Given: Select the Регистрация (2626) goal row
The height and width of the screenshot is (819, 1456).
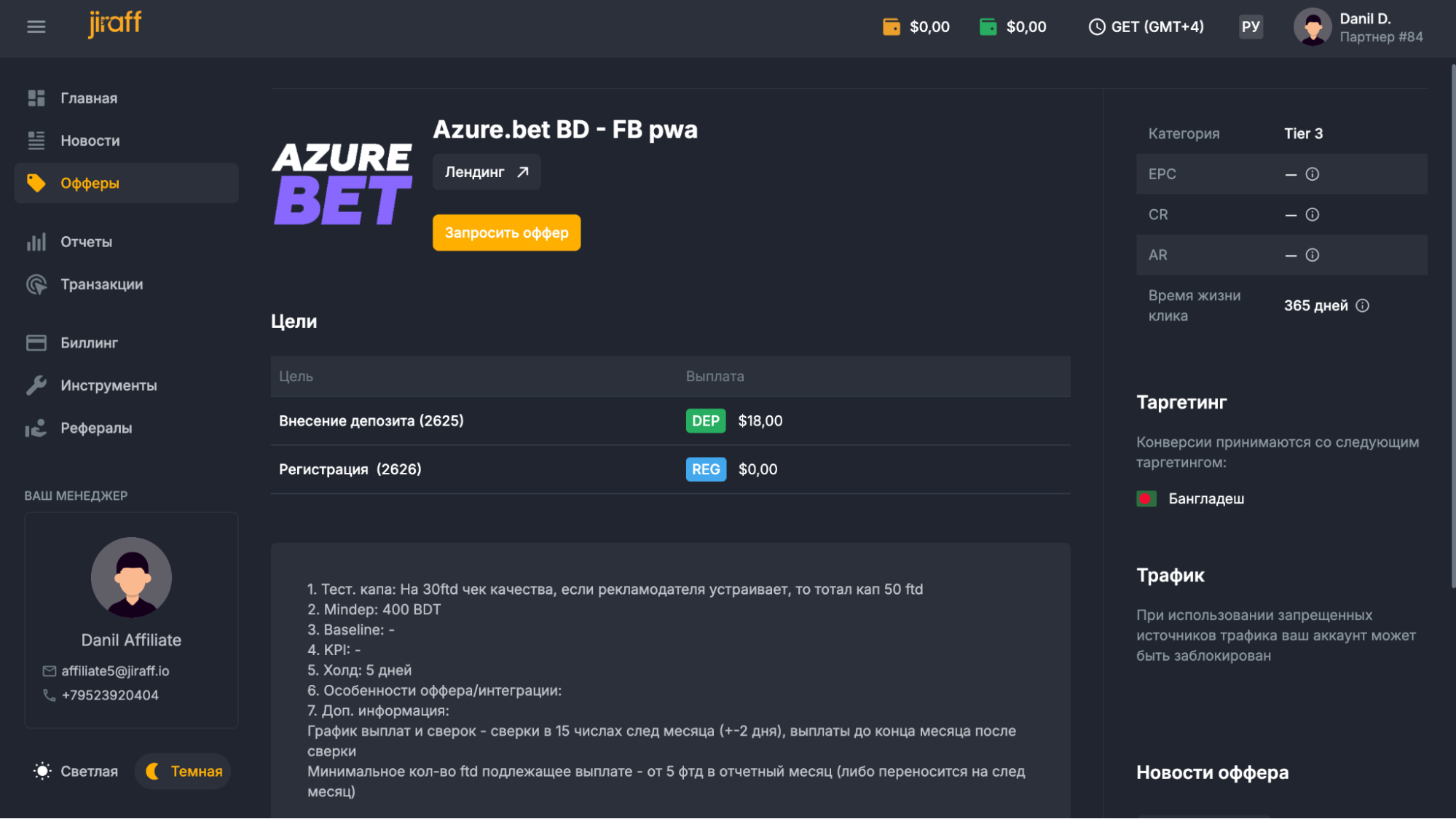Looking at the screenshot, I should click(x=670, y=469).
